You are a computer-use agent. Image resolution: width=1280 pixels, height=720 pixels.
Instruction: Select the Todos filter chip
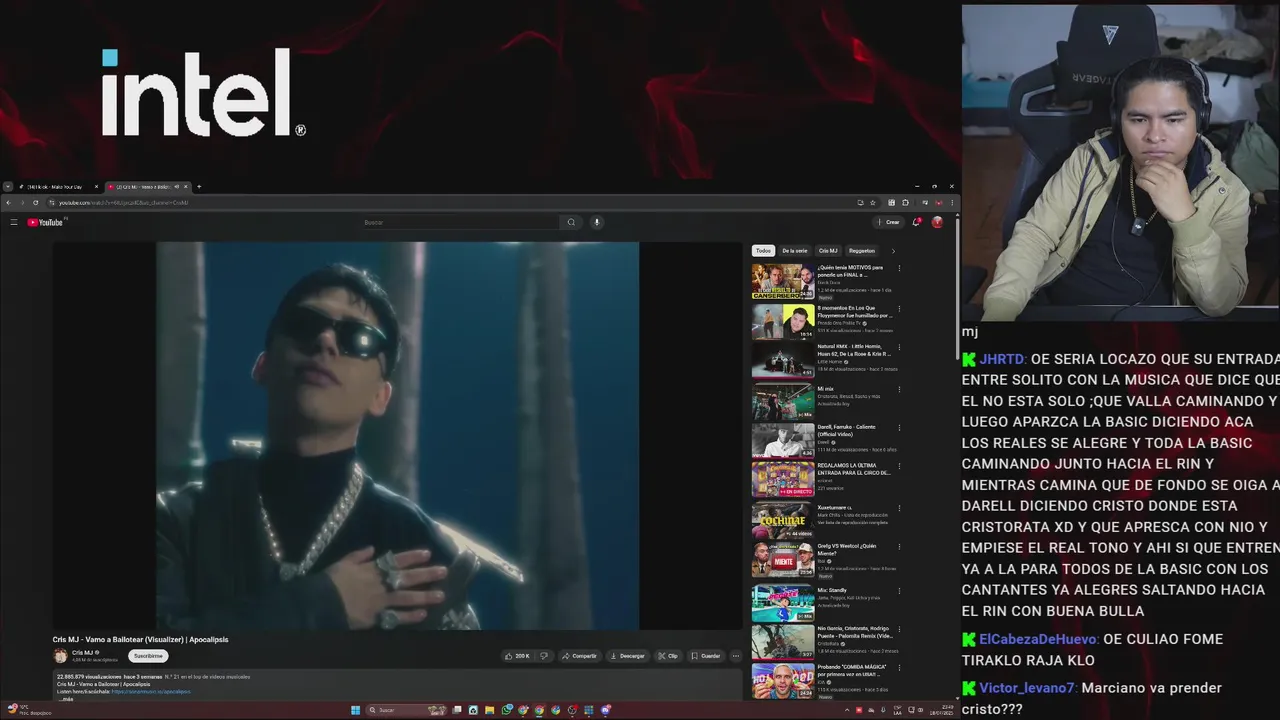tap(763, 251)
